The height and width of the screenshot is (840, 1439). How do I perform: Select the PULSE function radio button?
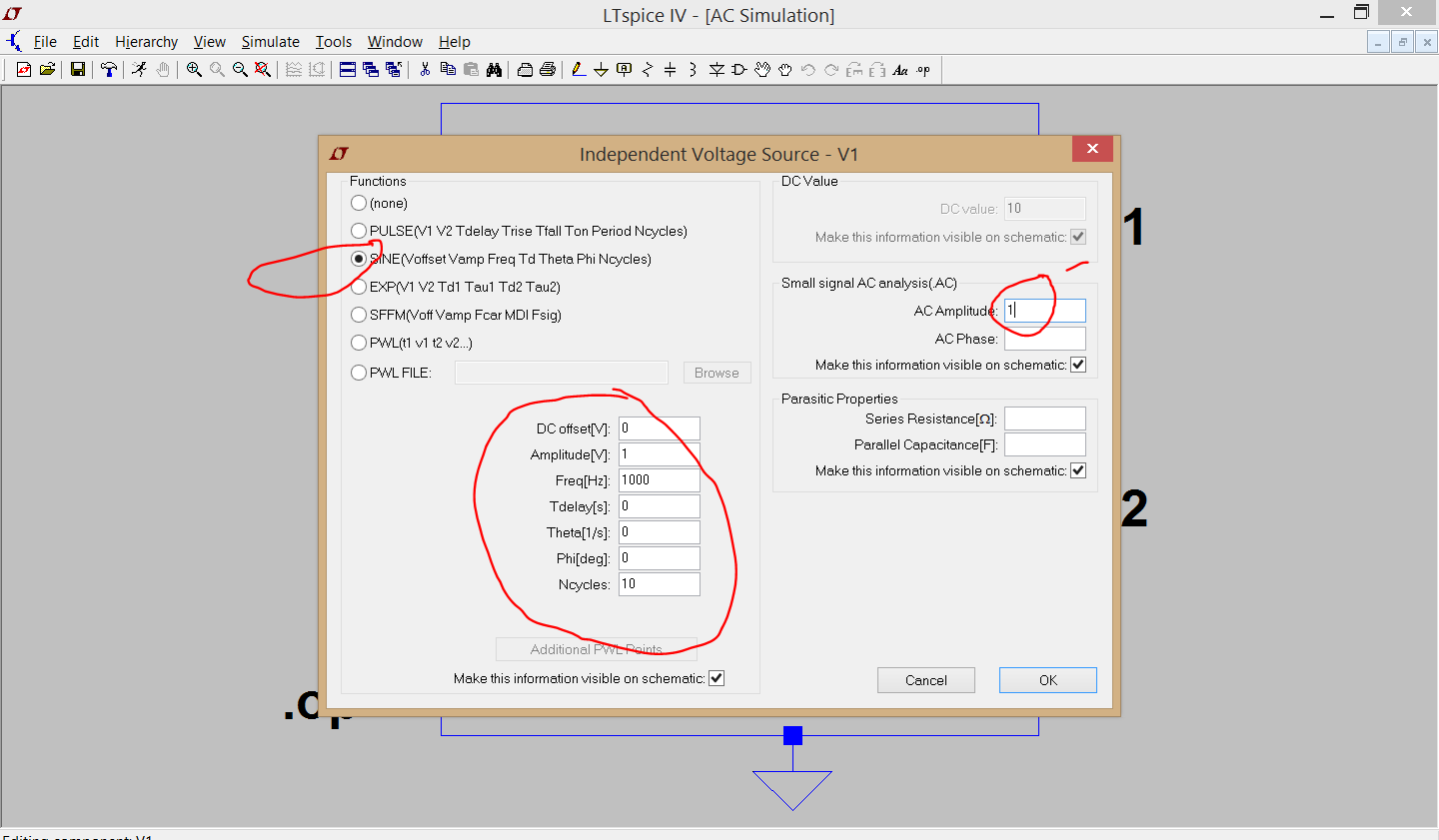[x=359, y=231]
